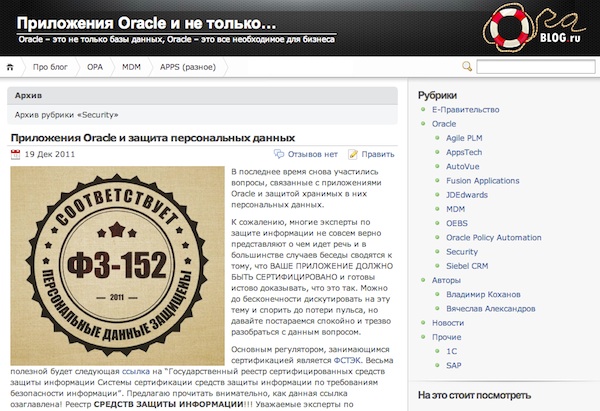
Task: Open the Siebel CRM category
Action: pyautogui.click(x=467, y=266)
